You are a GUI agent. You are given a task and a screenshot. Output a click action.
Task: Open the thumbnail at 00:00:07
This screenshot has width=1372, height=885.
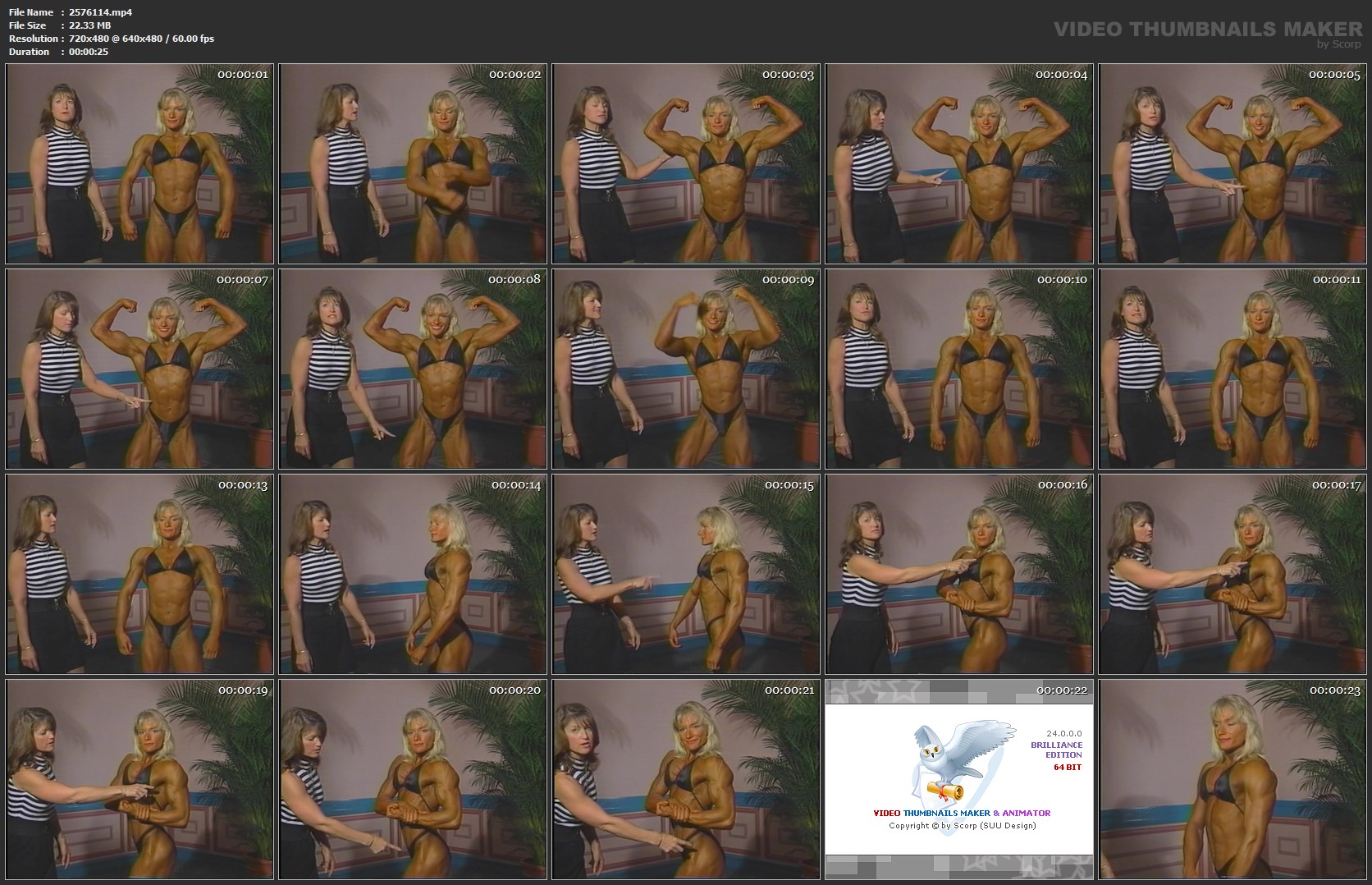(x=140, y=369)
